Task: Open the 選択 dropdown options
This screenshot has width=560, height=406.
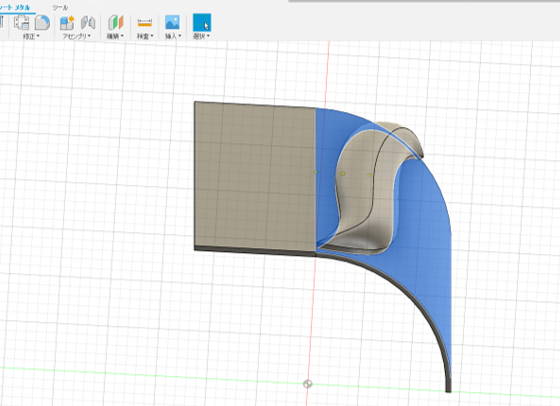Action: [201, 36]
